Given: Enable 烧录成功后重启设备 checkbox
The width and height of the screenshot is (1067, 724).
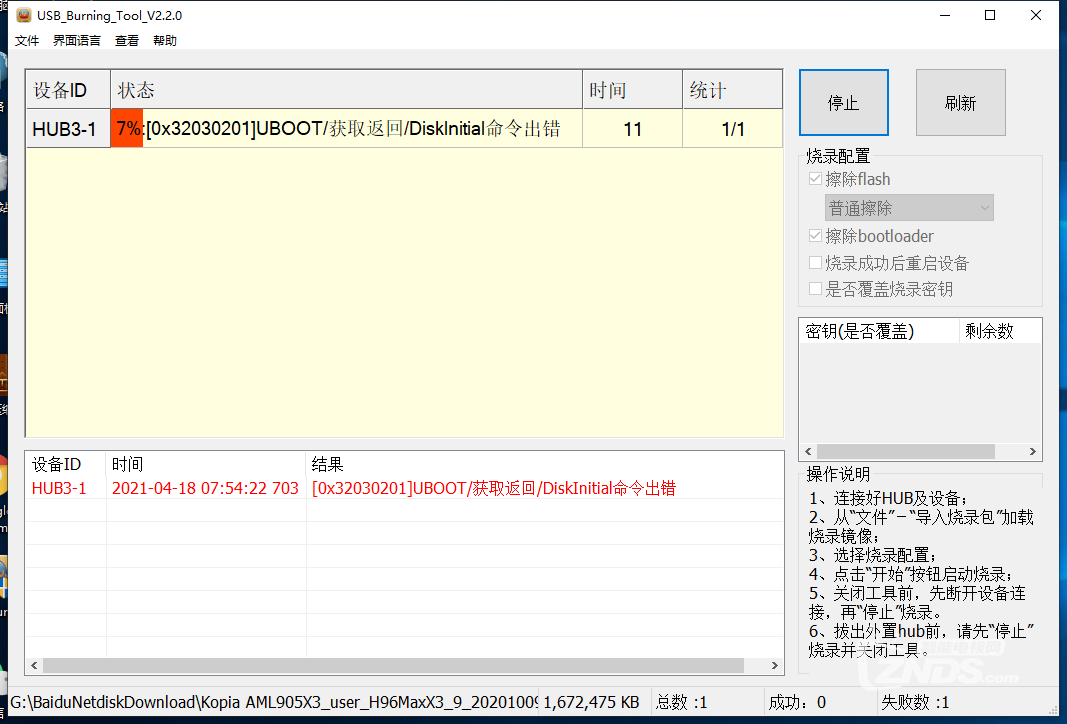Looking at the screenshot, I should [x=816, y=263].
